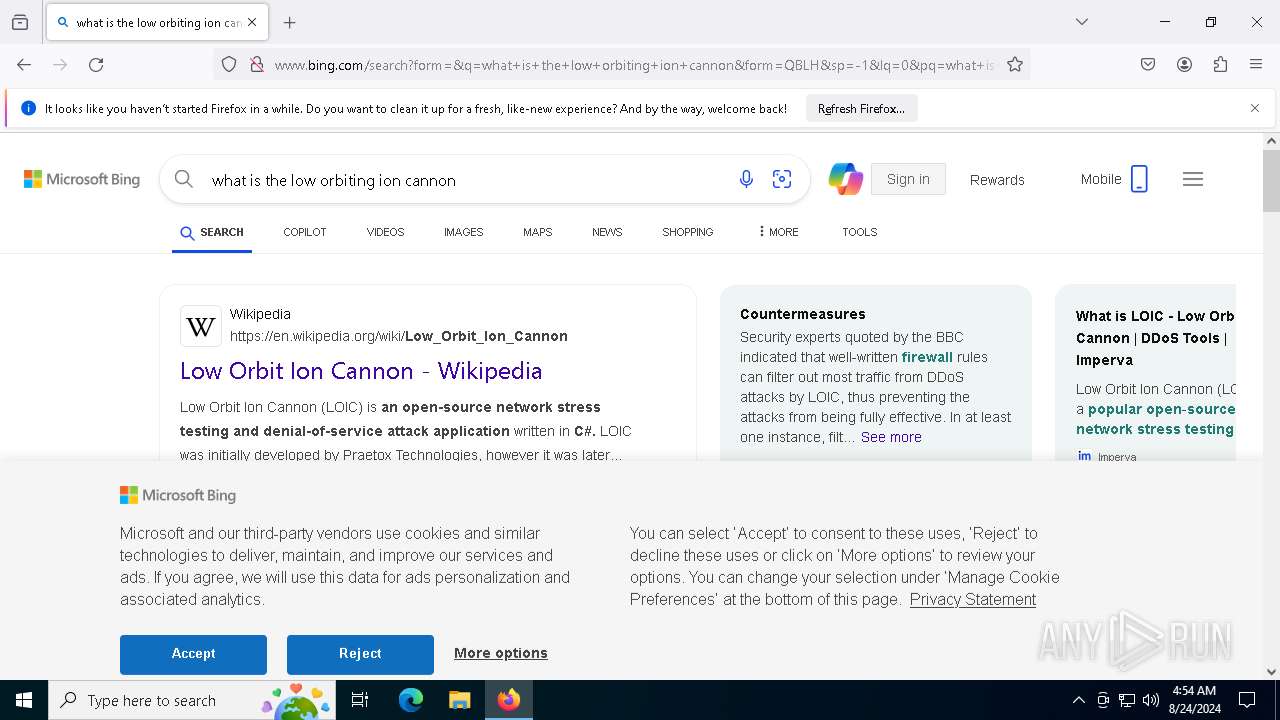Switch to the Shopping tab

point(687,232)
